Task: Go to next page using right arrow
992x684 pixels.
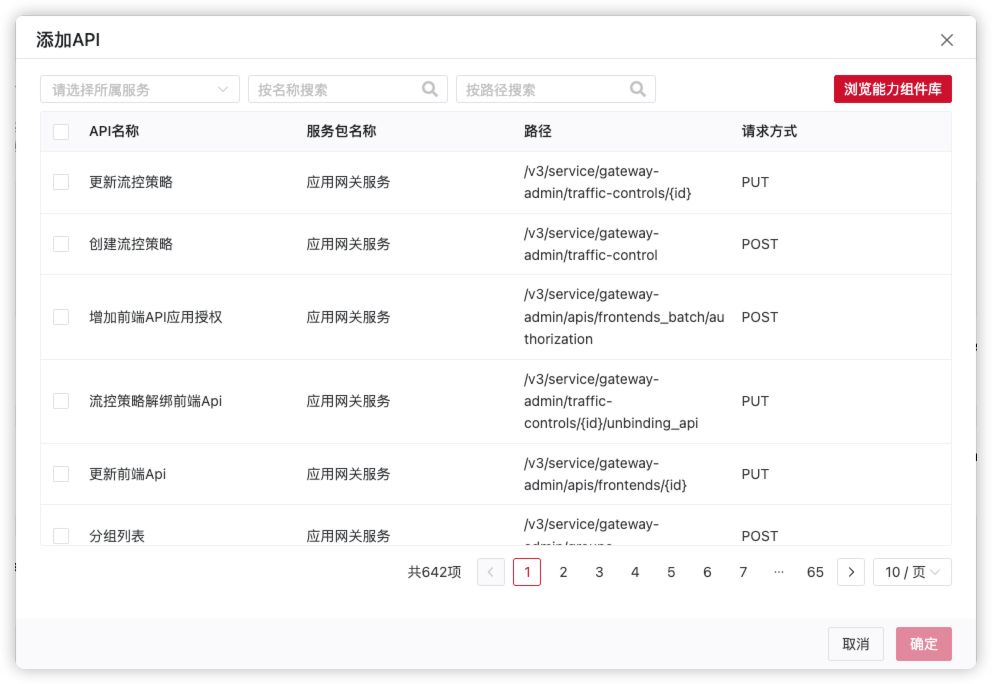Action: [851, 572]
